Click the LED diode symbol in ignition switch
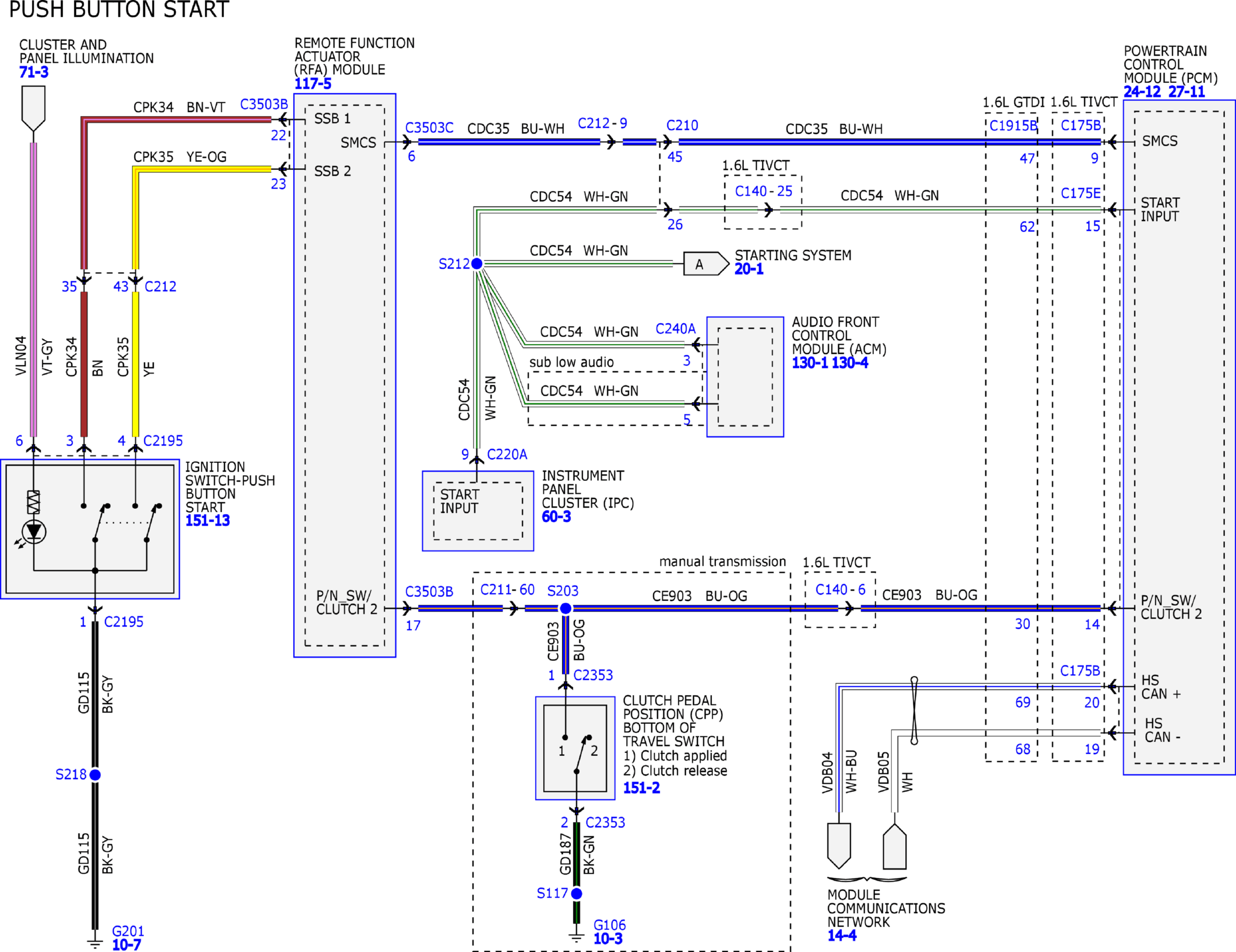 click(x=34, y=531)
